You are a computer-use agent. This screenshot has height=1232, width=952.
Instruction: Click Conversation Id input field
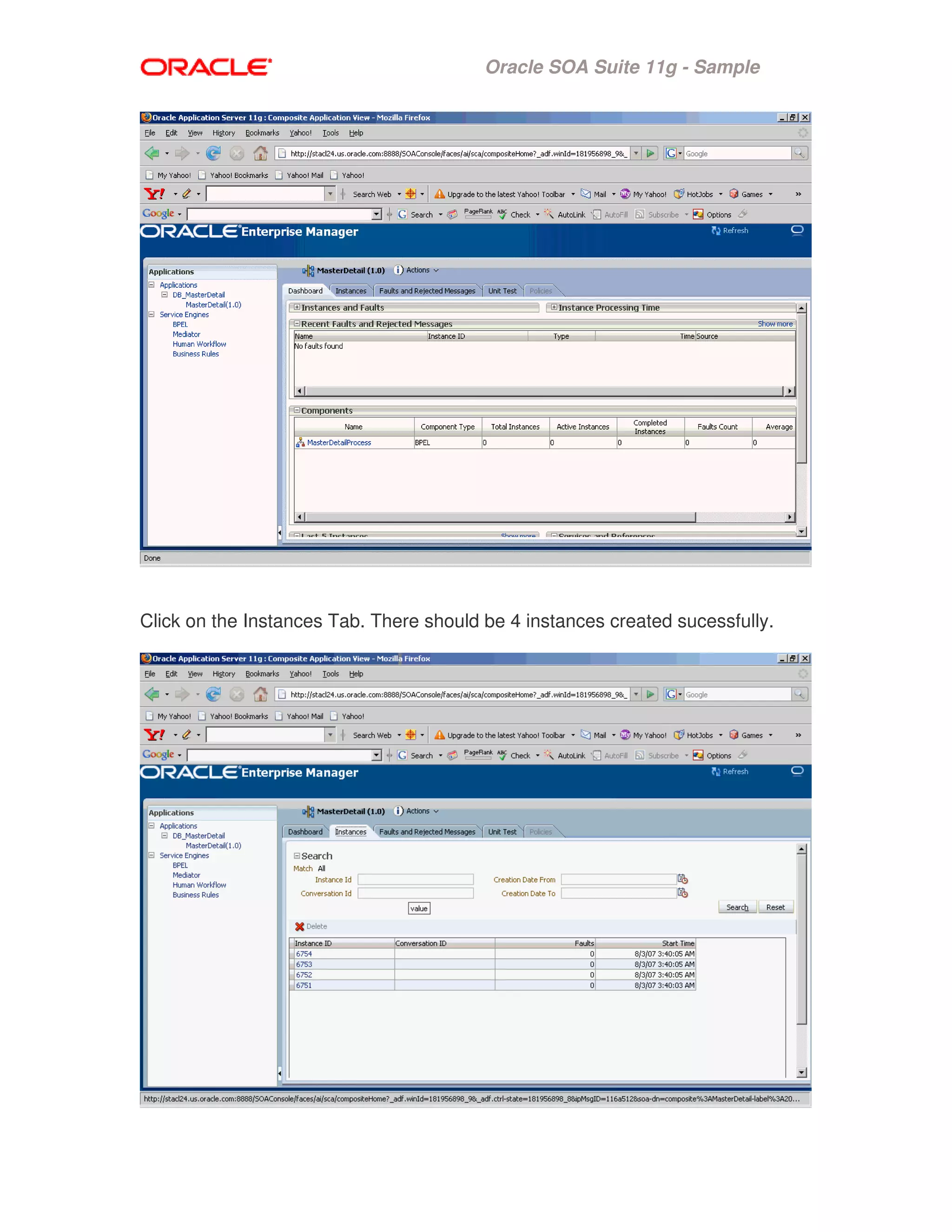[x=416, y=893]
